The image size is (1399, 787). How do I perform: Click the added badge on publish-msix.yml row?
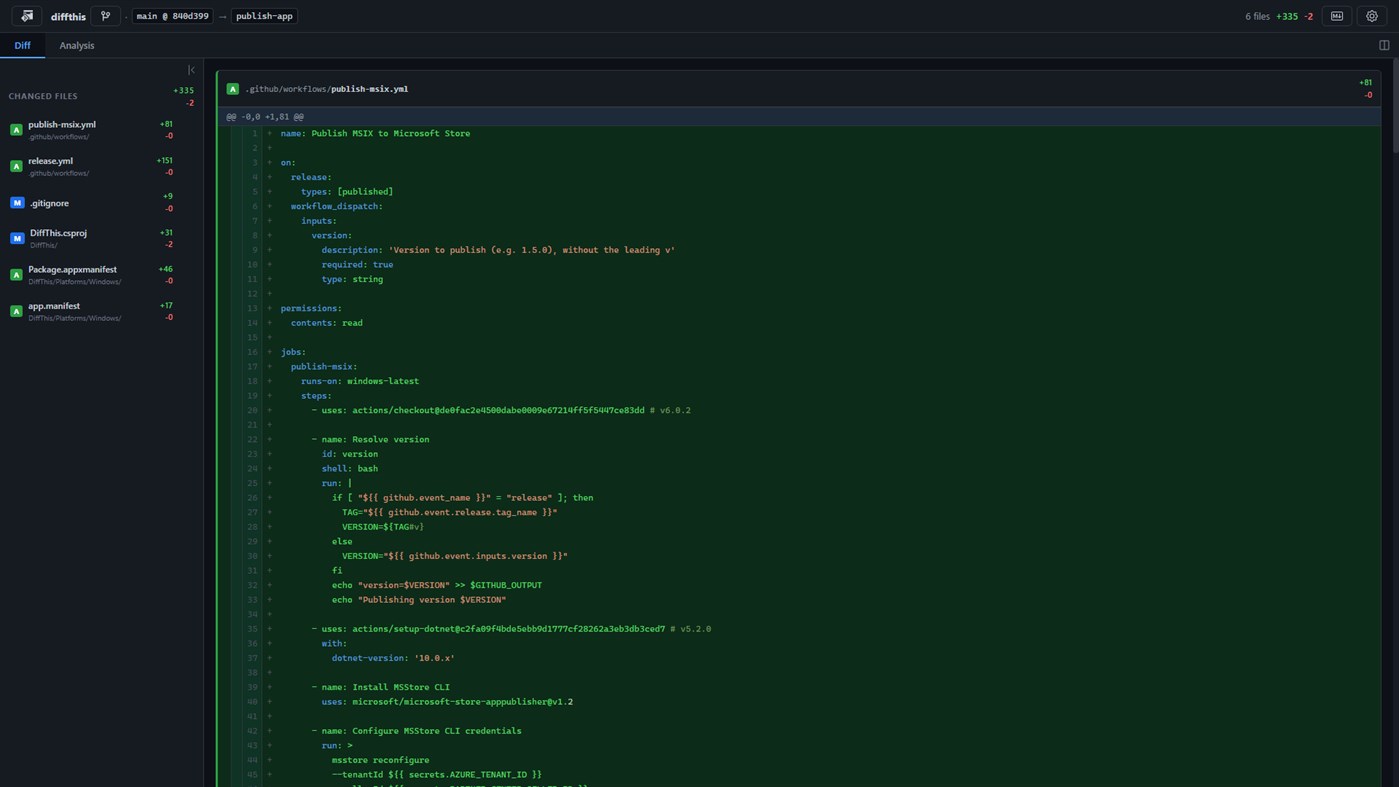tap(16, 130)
